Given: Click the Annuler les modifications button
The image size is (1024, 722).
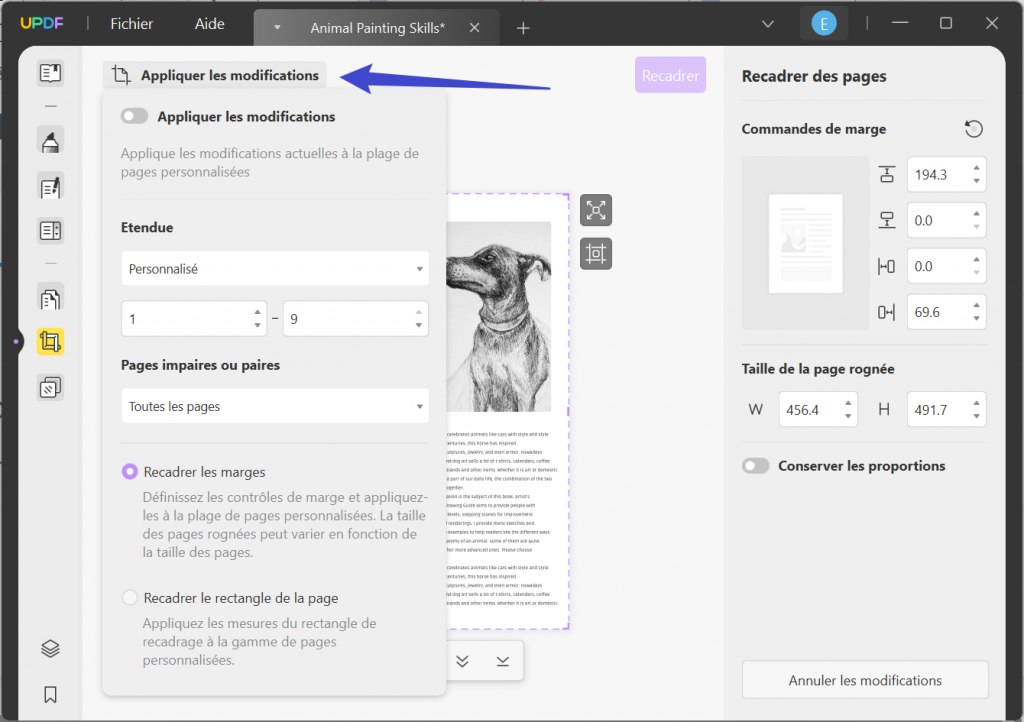Looking at the screenshot, I should [x=864, y=680].
